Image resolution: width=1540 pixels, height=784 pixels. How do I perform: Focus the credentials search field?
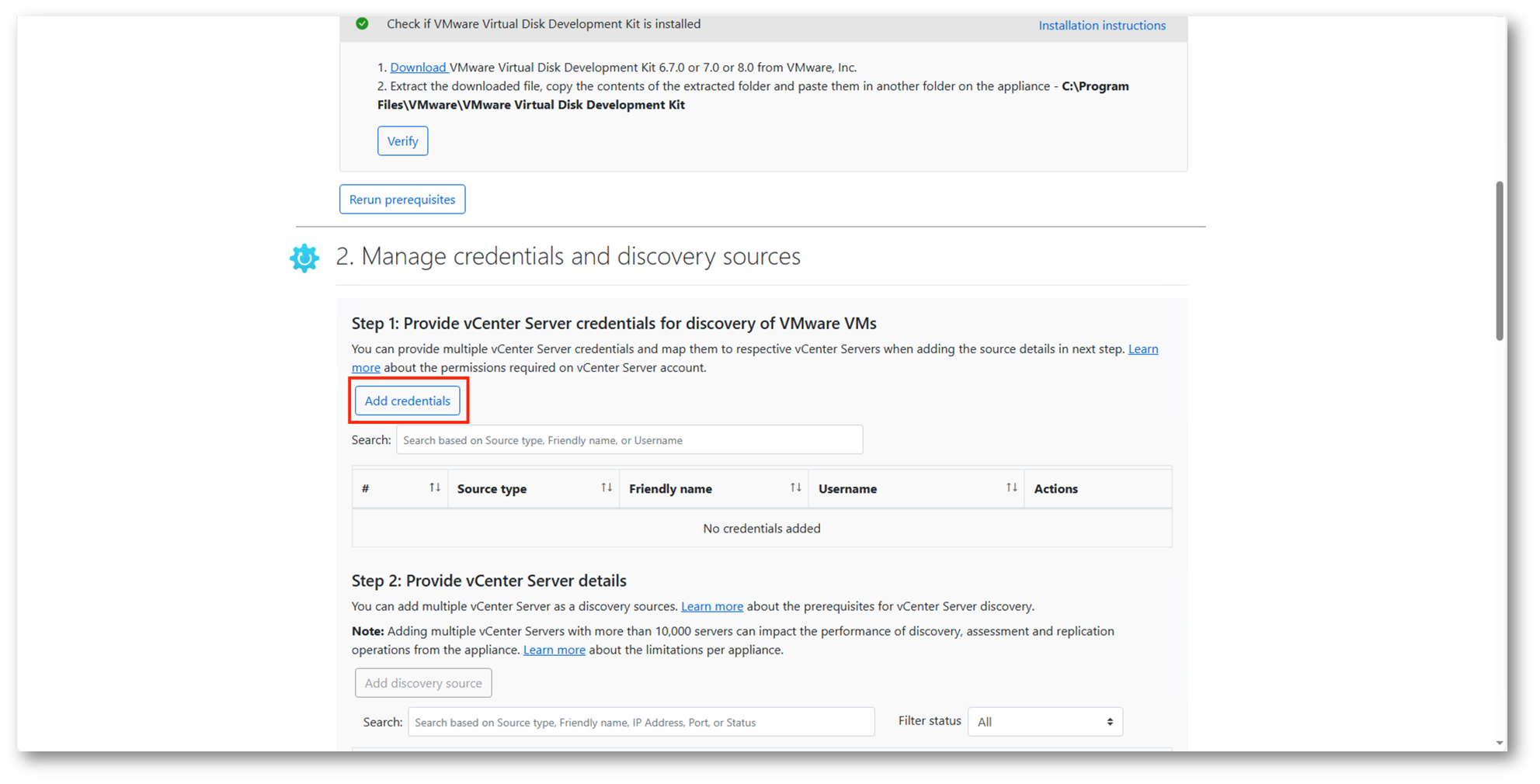pyautogui.click(x=629, y=440)
